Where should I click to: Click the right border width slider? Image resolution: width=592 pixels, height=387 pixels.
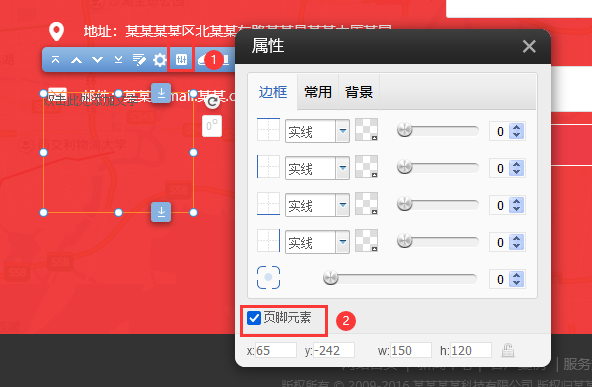pos(438,241)
